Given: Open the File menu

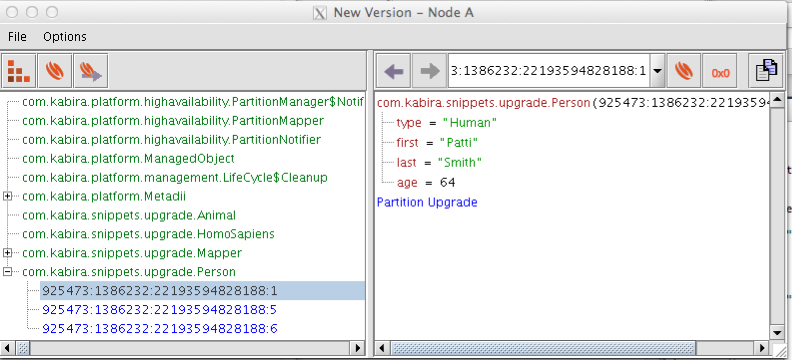Looking at the screenshot, I should click(17, 37).
